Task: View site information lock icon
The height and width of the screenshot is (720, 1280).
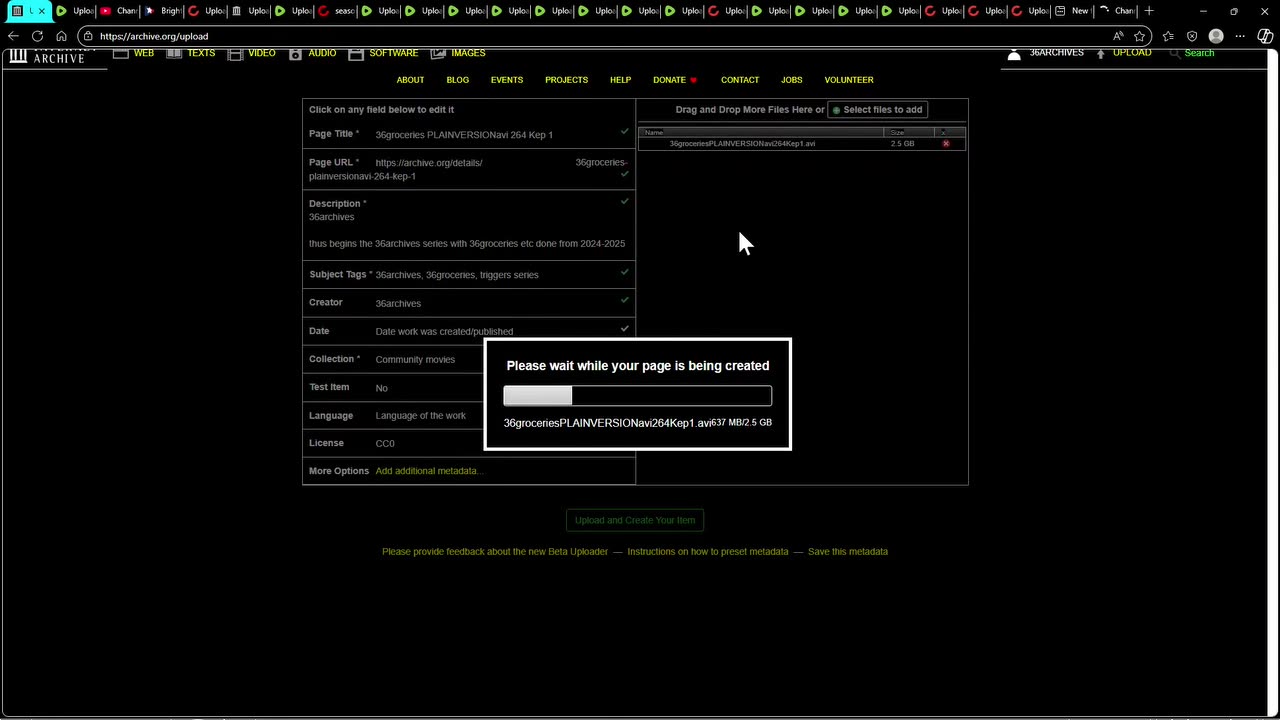Action: (88, 36)
